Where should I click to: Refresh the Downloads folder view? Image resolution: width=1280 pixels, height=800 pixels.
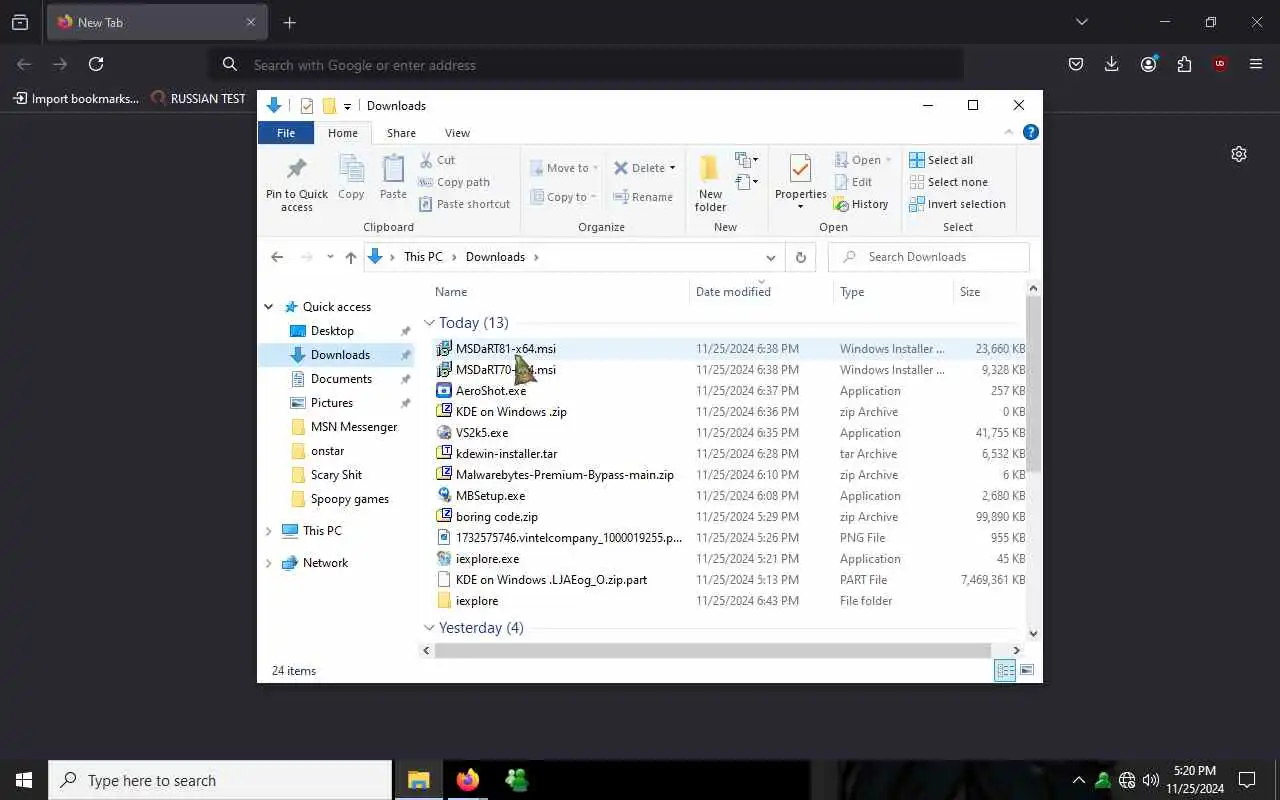[x=800, y=257]
